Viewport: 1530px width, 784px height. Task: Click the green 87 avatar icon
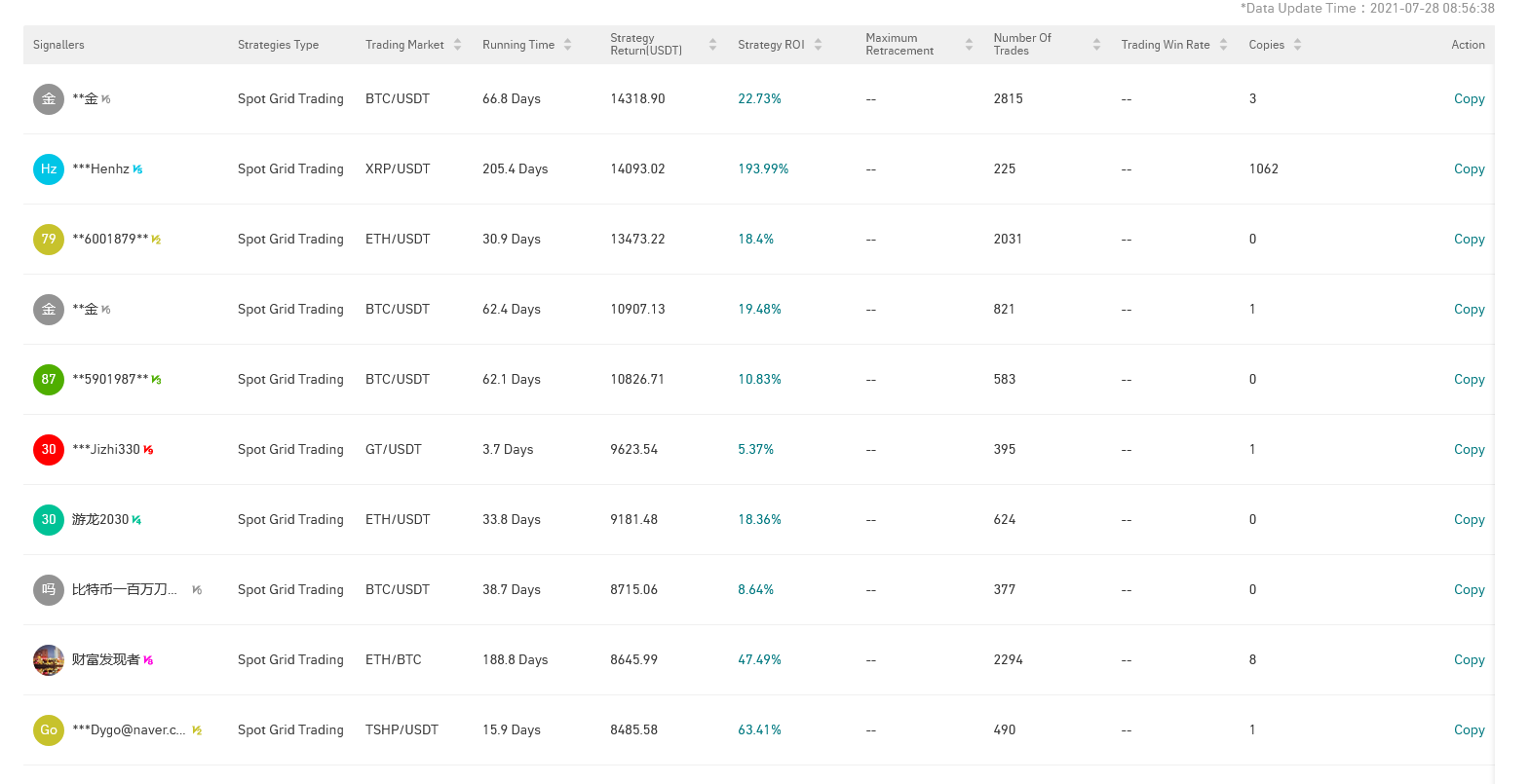(x=49, y=380)
